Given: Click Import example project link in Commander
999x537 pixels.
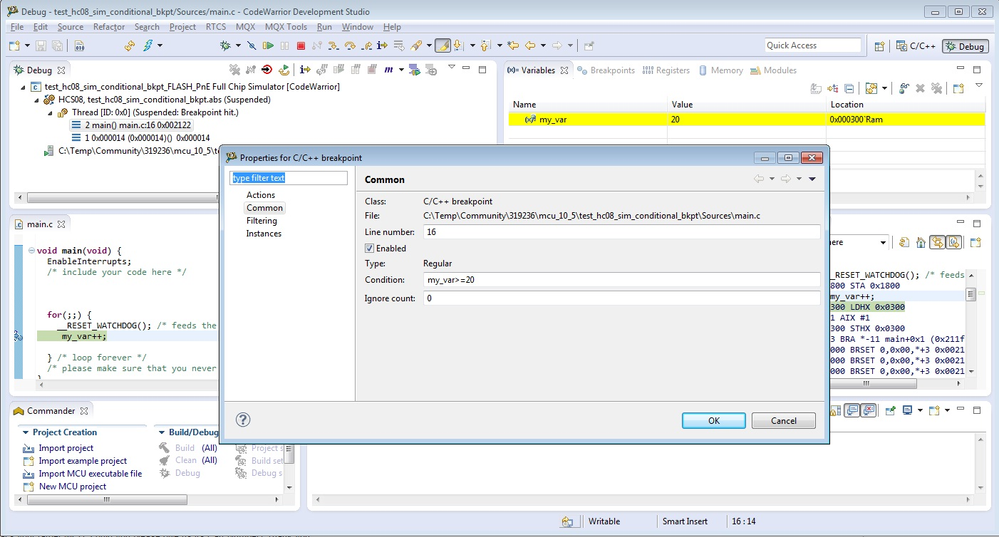Looking at the screenshot, I should (x=83, y=461).
